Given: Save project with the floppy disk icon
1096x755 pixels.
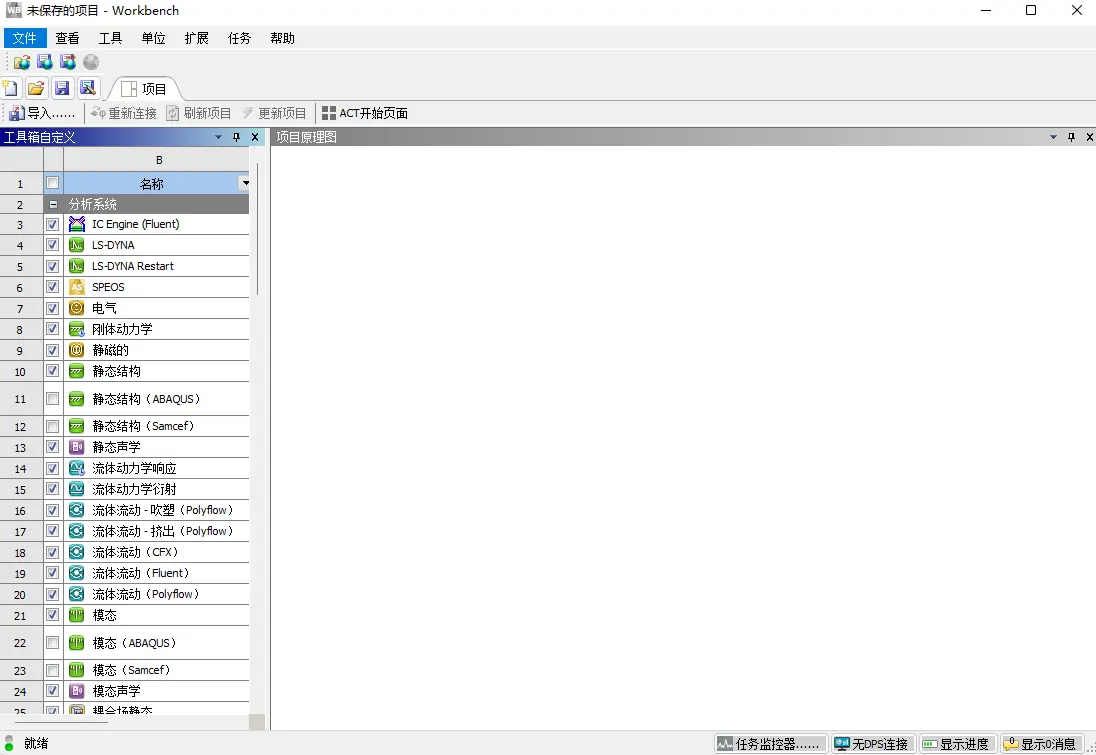Looking at the screenshot, I should click(x=62, y=88).
